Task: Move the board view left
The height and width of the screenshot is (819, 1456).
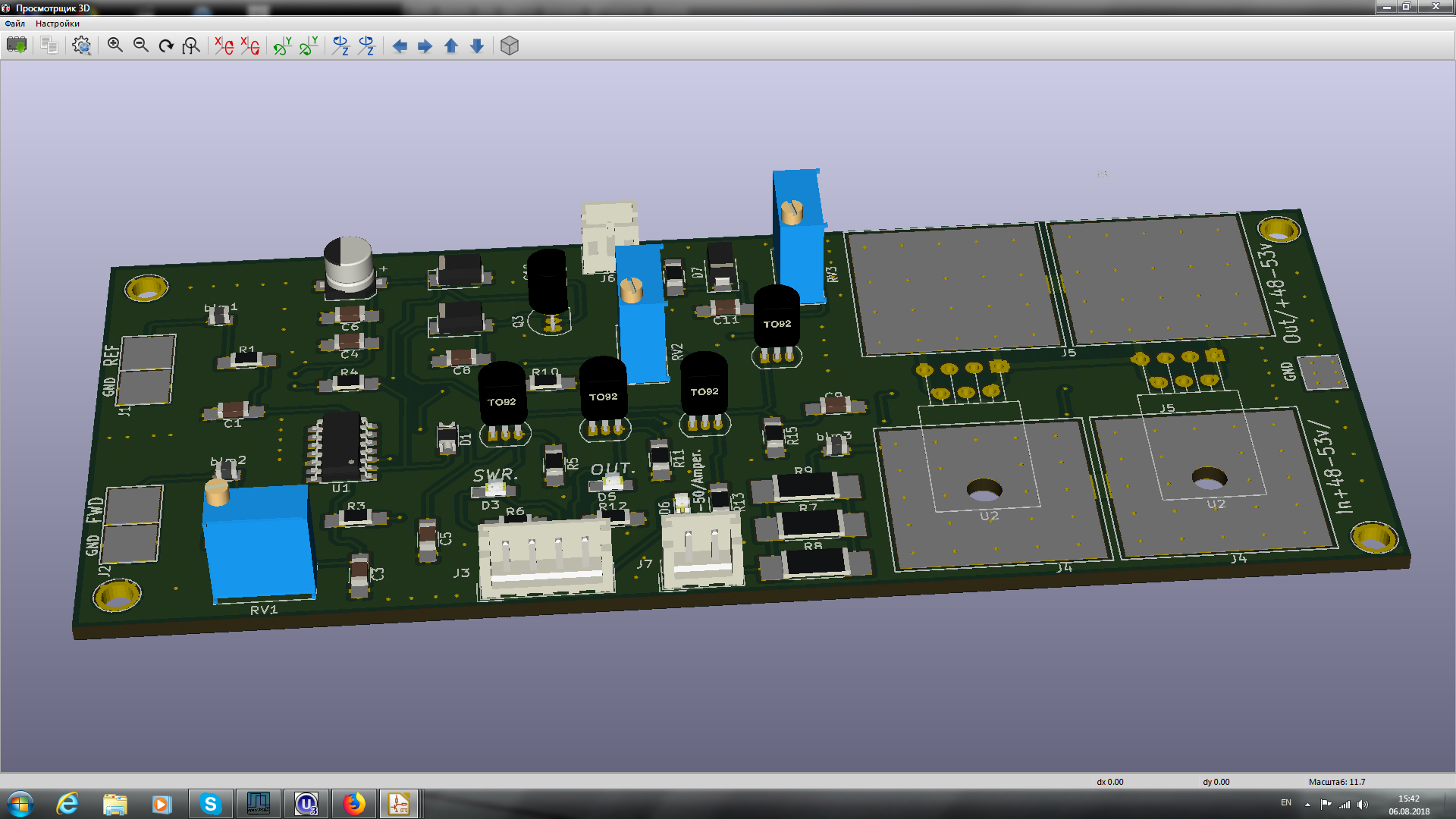Action: [400, 46]
